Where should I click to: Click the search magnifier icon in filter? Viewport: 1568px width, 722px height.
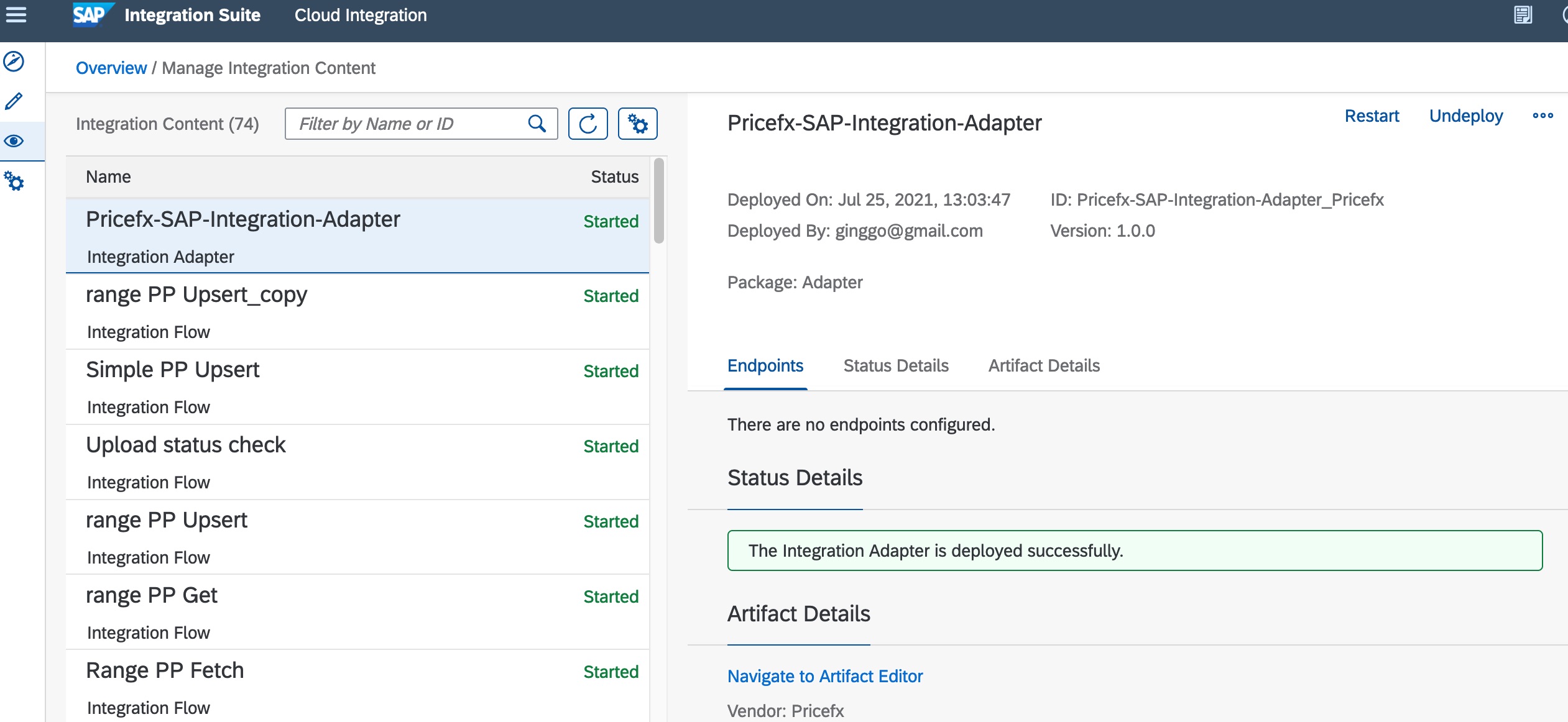tap(537, 124)
